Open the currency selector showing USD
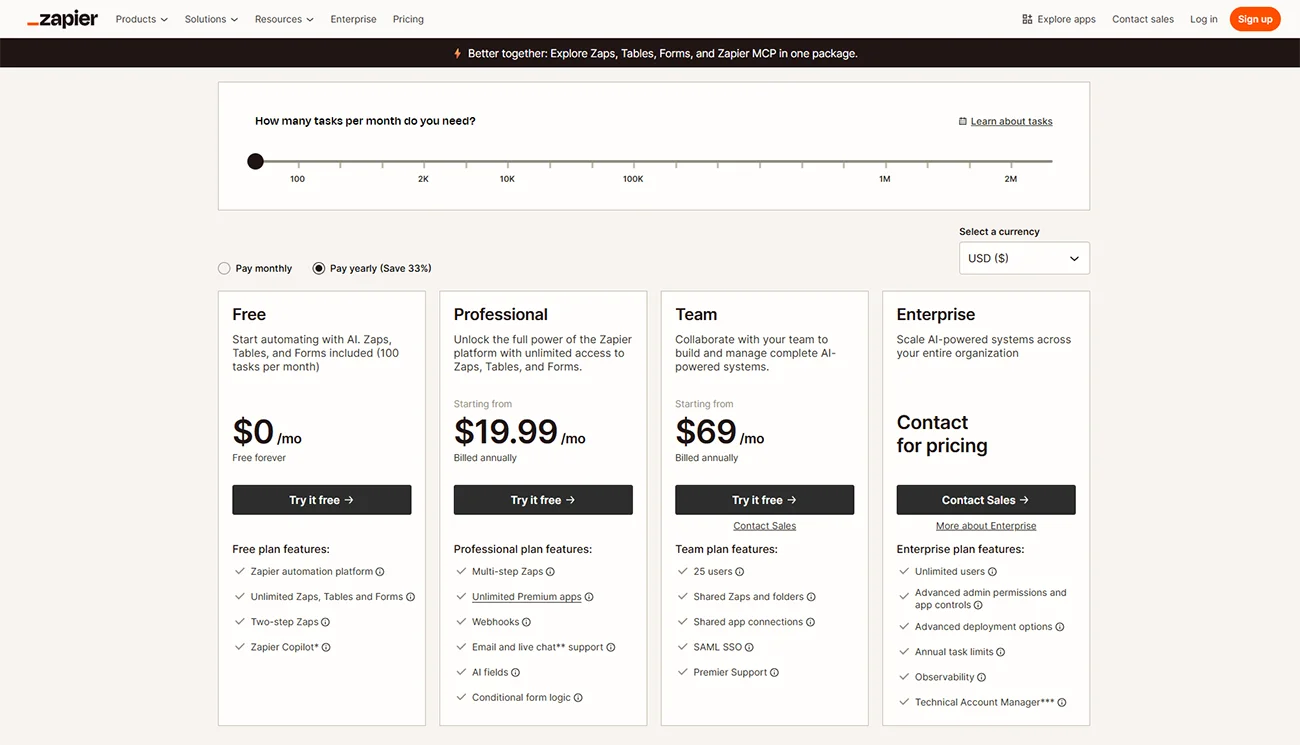The image size is (1300, 745). (1023, 258)
